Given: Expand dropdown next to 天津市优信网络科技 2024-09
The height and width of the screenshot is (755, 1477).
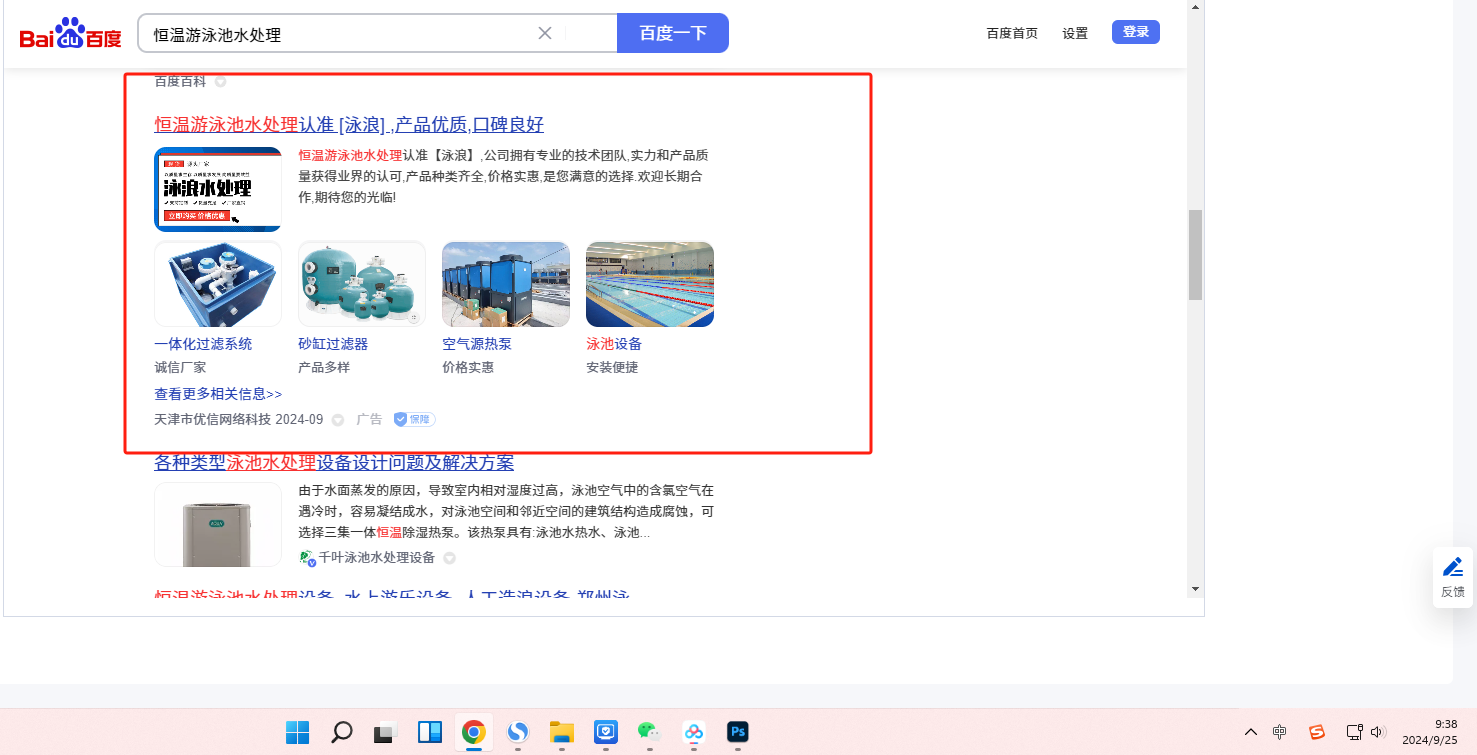Looking at the screenshot, I should click(x=338, y=420).
